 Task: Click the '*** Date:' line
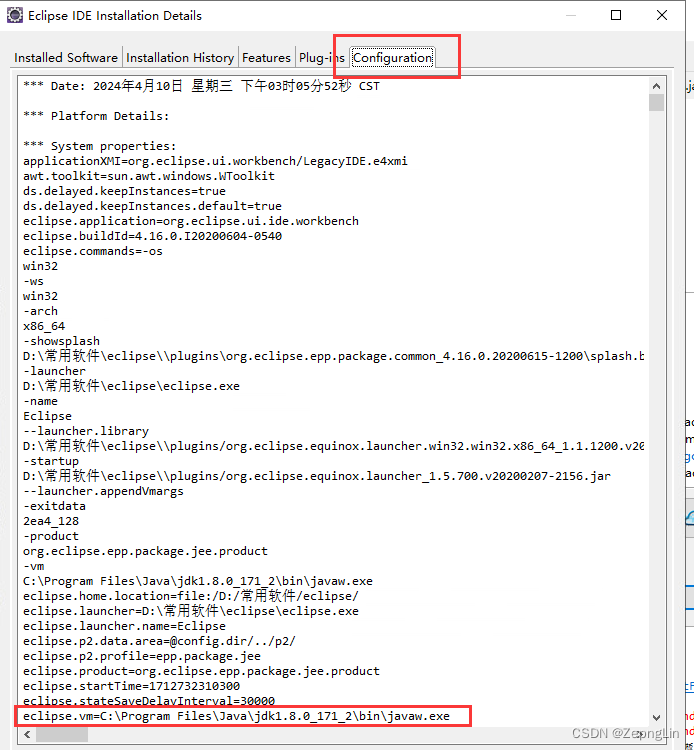coord(201,86)
